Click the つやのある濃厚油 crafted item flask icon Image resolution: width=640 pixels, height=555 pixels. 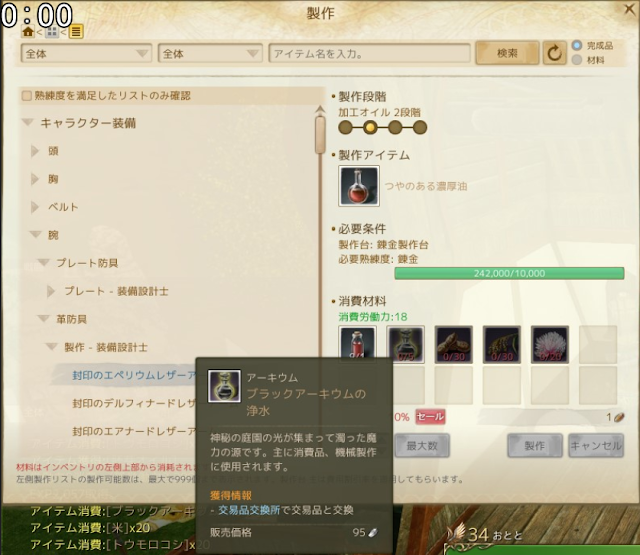click(x=359, y=186)
